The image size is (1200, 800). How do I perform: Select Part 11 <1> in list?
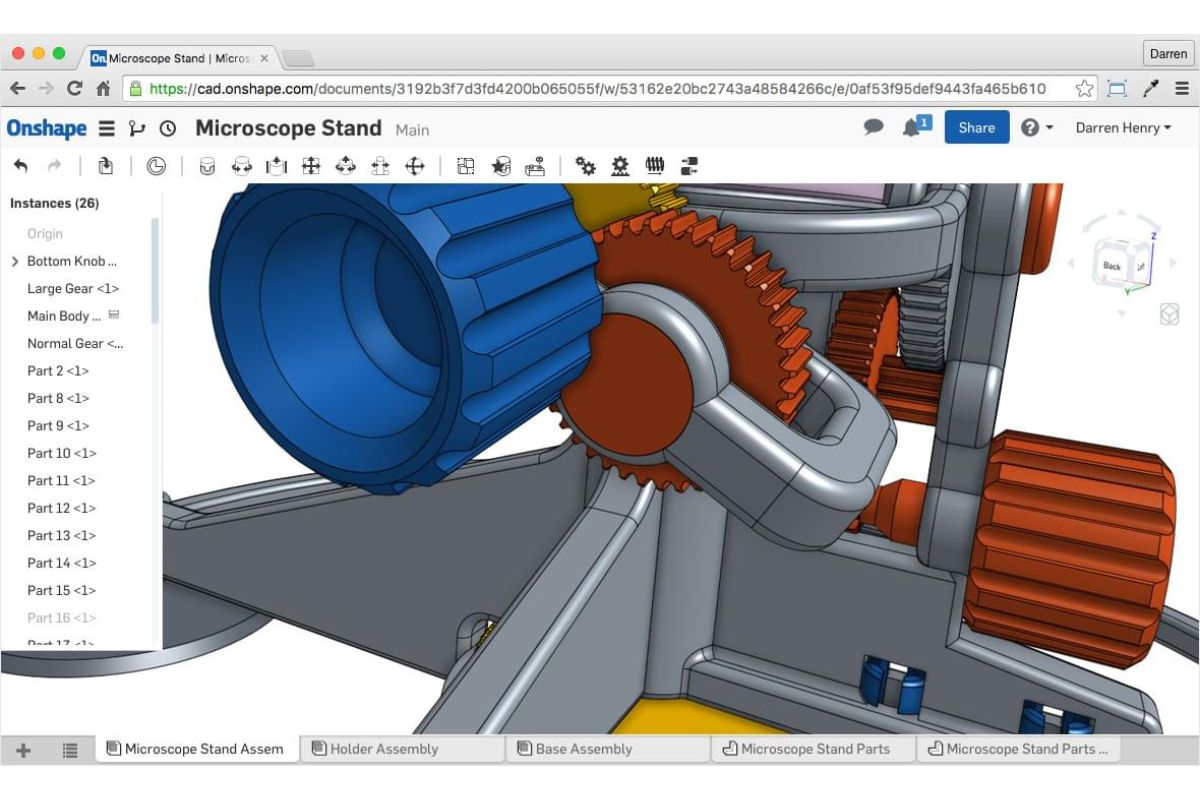point(62,481)
